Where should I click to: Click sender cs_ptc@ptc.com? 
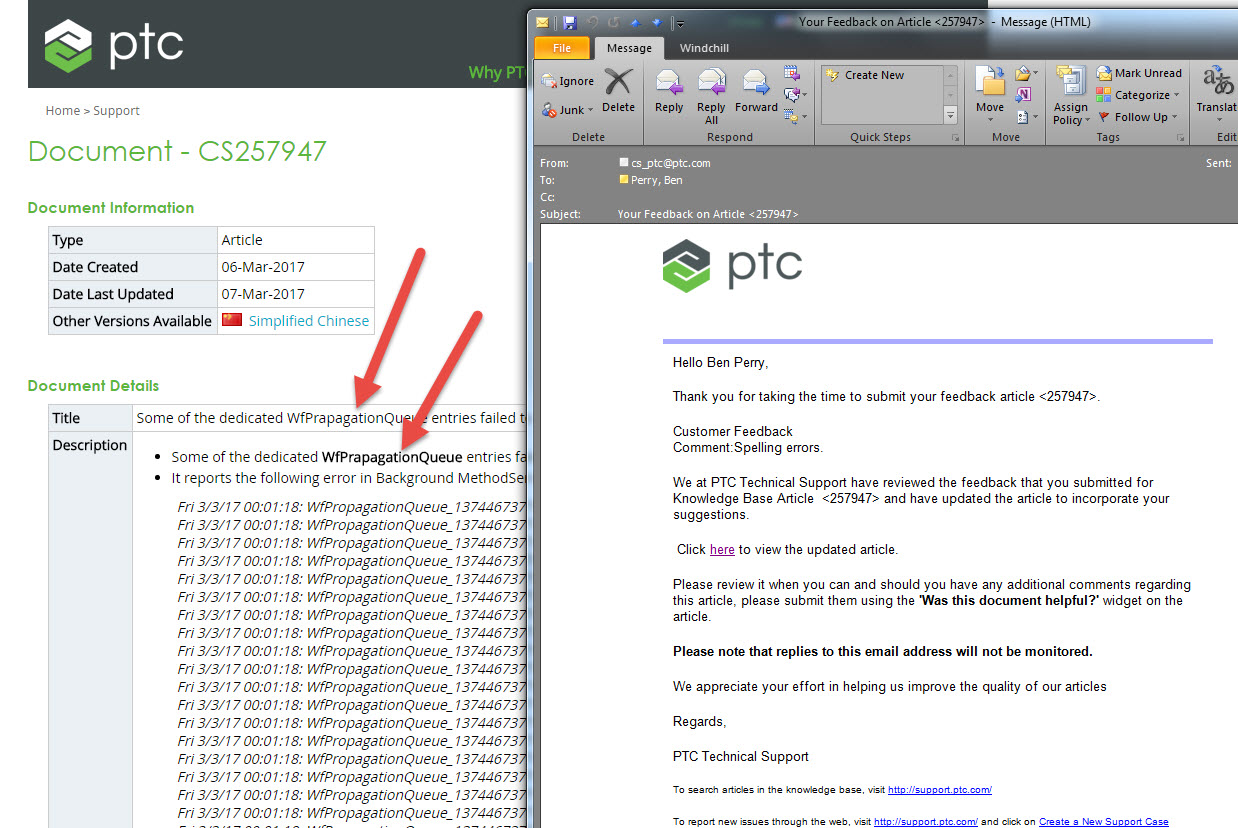(671, 163)
